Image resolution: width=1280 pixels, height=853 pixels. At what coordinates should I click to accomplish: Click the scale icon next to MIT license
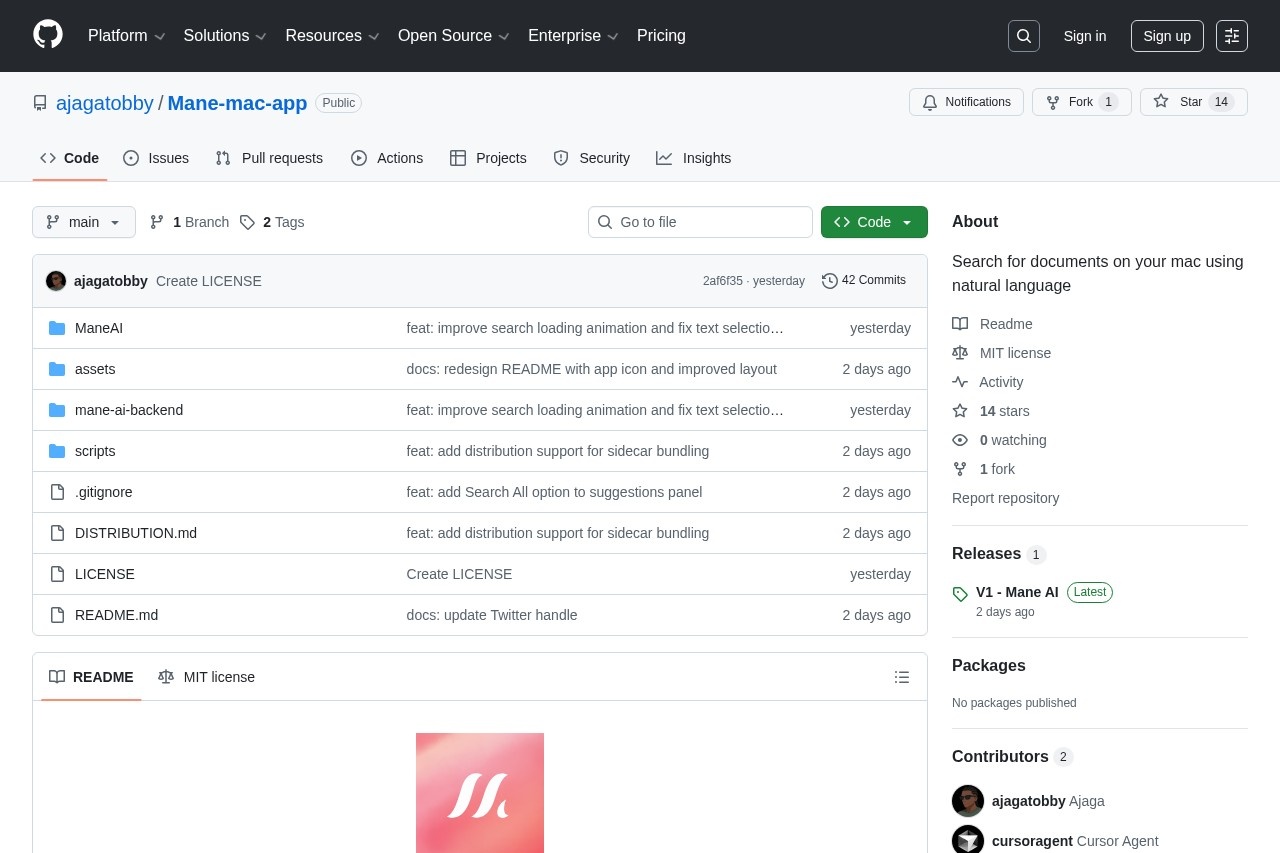click(x=960, y=352)
